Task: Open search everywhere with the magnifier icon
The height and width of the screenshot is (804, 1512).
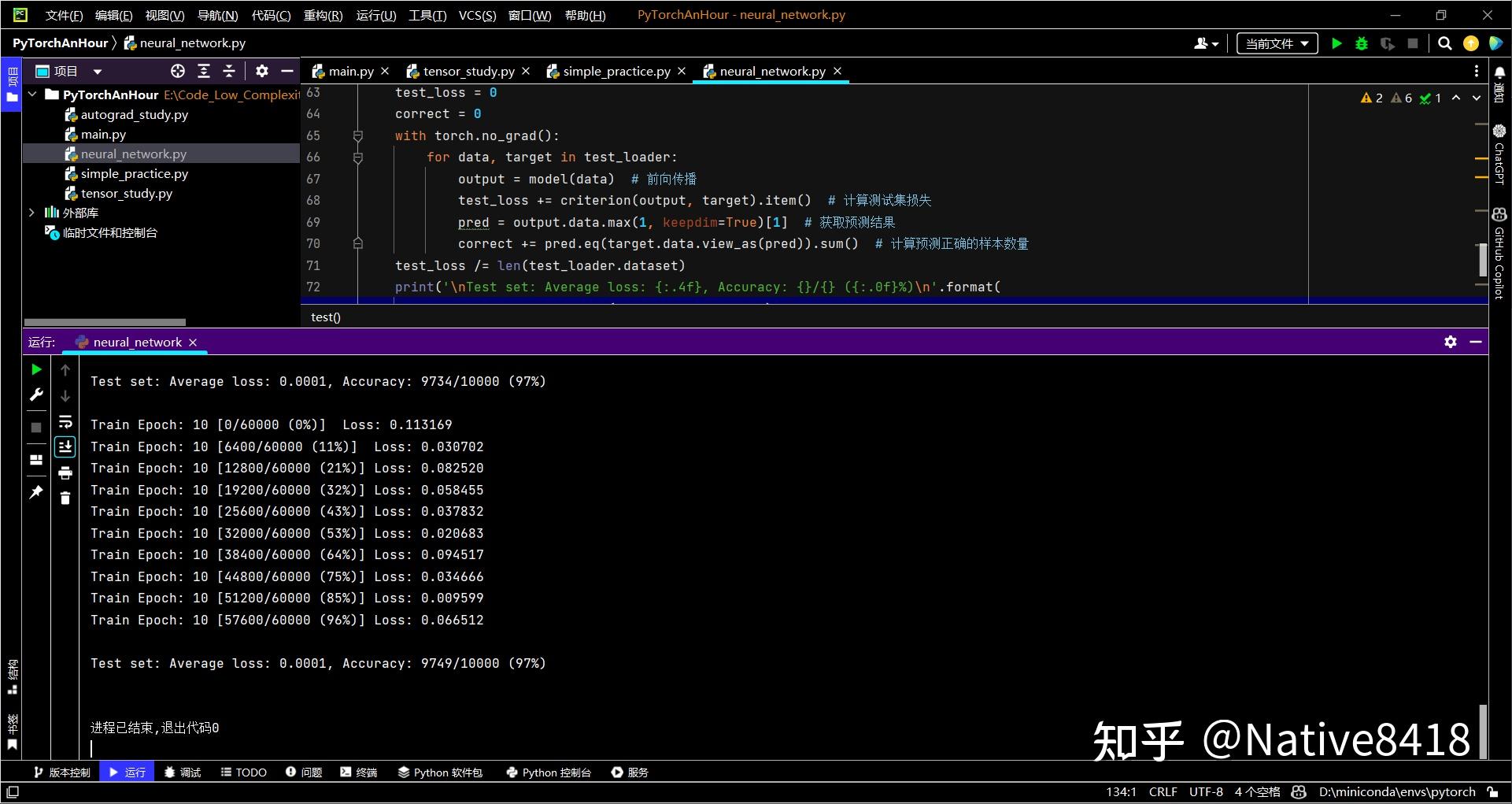Action: [1445, 43]
